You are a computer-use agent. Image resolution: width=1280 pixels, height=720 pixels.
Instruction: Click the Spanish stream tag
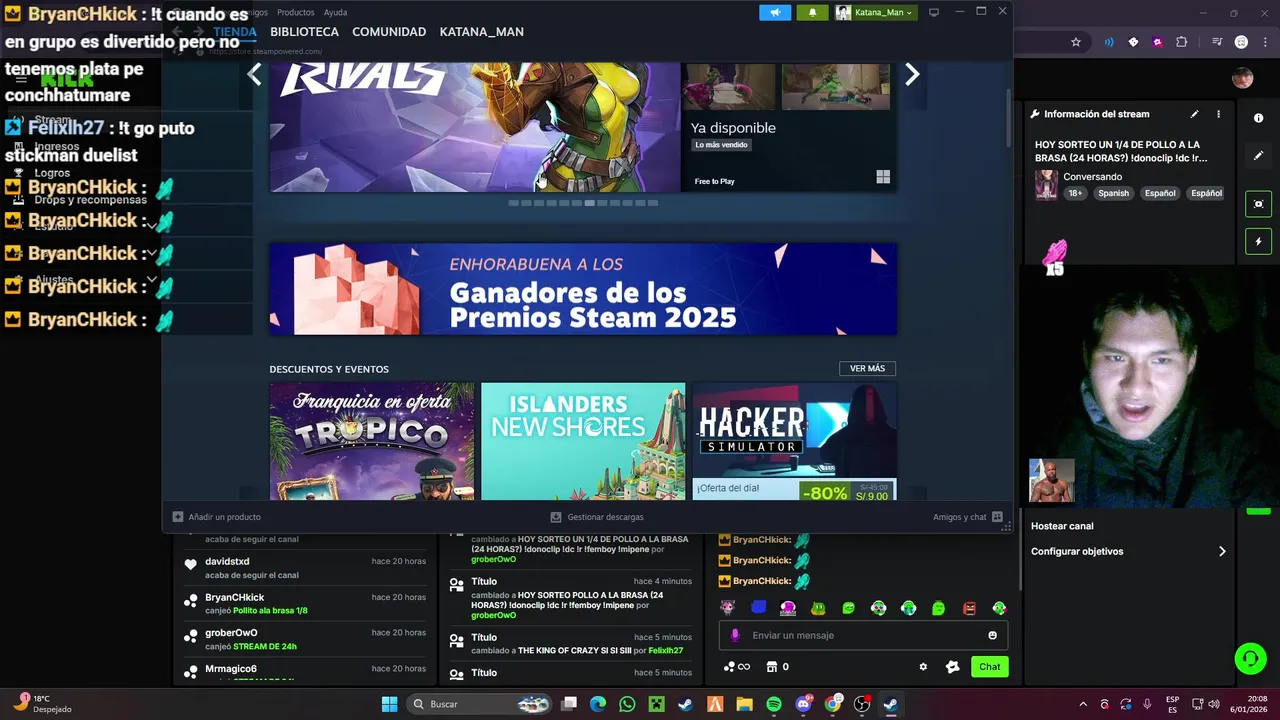pos(1113,193)
